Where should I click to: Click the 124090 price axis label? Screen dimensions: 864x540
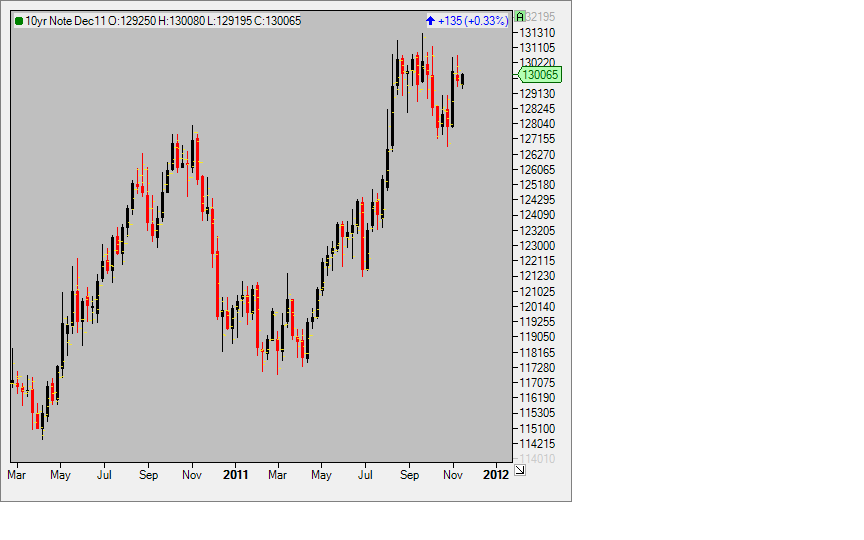click(537, 215)
